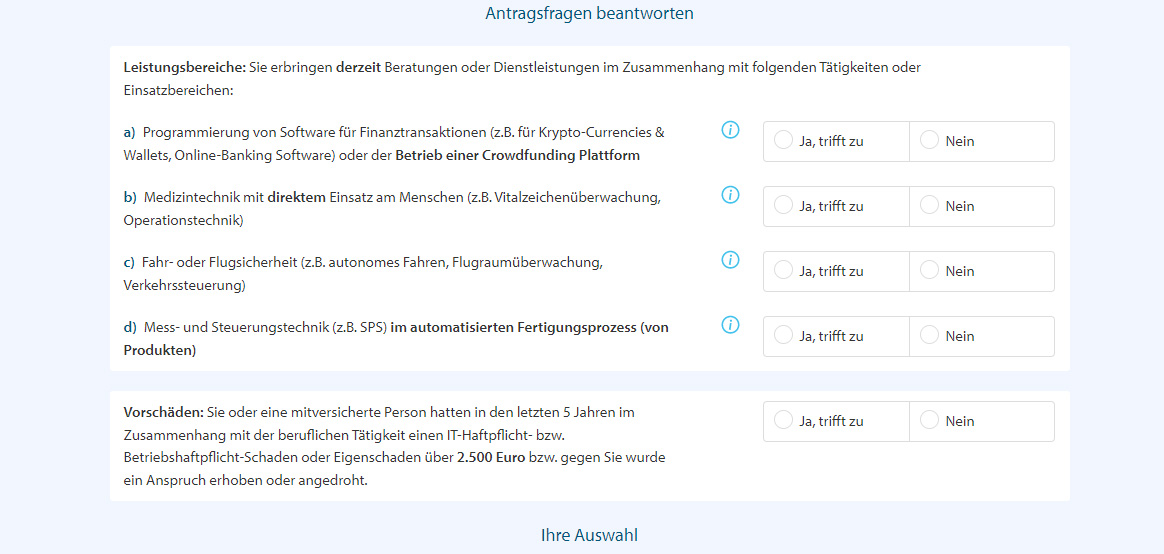Select 'Ja, trifft zu' for Vorschäden

pos(836,421)
